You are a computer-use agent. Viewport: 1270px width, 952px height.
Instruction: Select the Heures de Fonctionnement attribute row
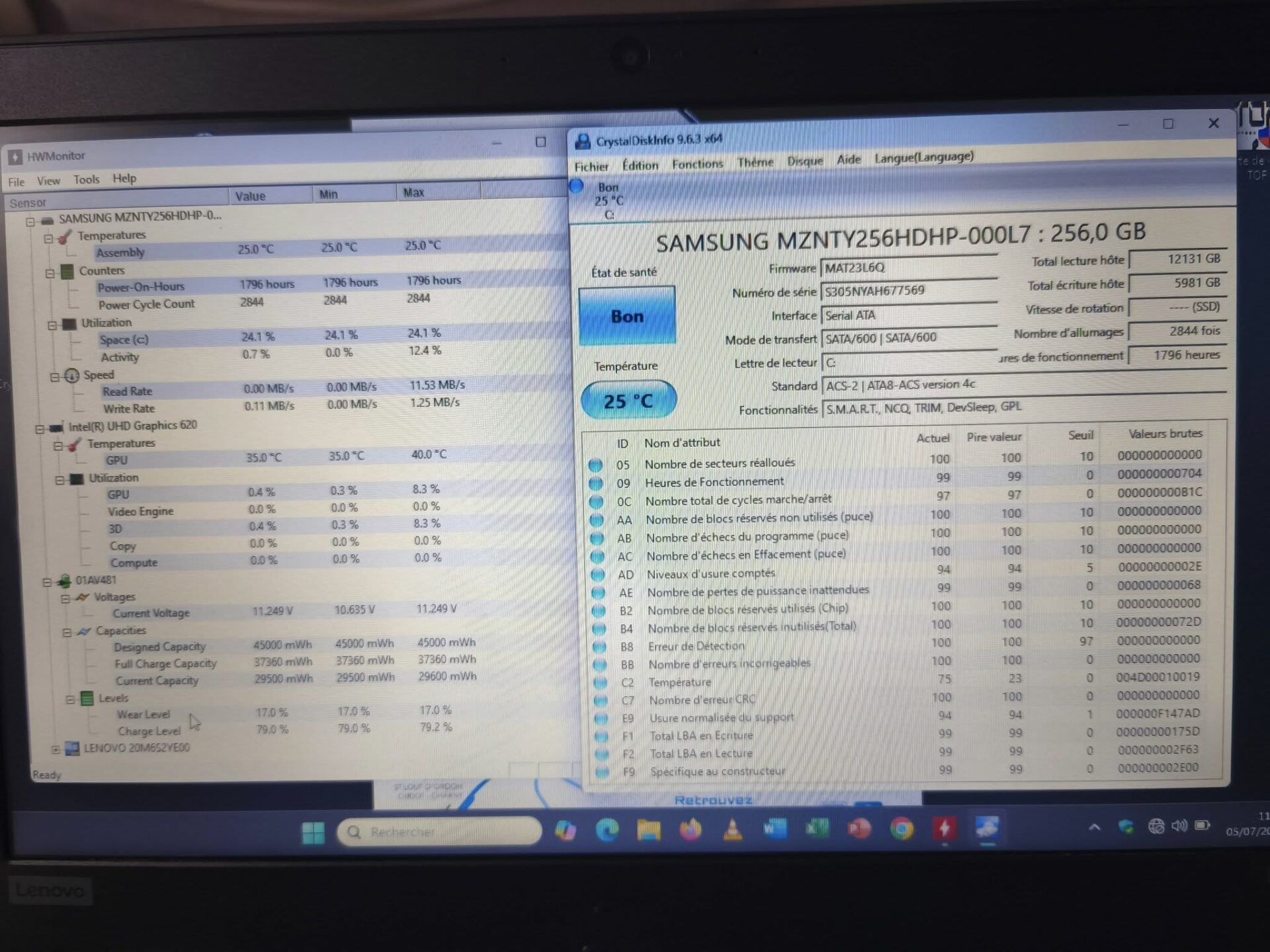point(905,479)
